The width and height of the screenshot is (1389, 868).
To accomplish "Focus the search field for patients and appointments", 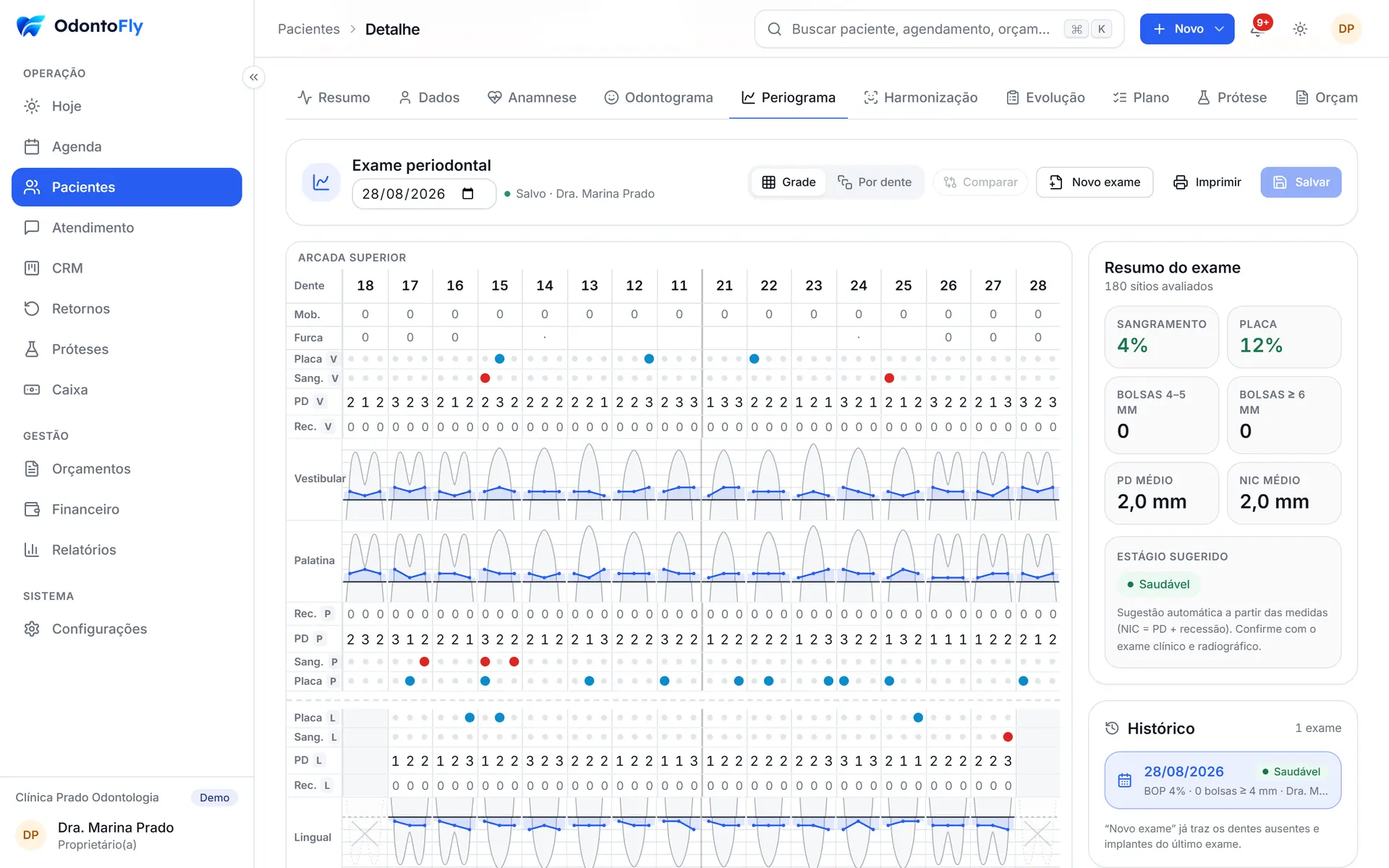I will pos(939,29).
